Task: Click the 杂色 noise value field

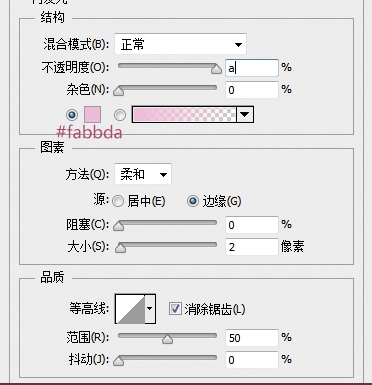Action: tap(252, 90)
